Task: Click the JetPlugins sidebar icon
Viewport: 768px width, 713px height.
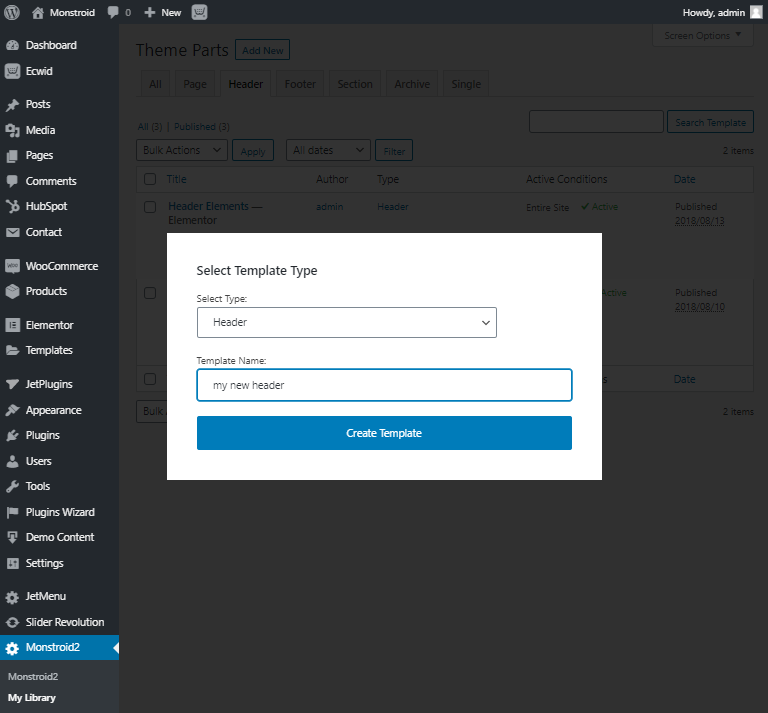Action: tap(13, 385)
